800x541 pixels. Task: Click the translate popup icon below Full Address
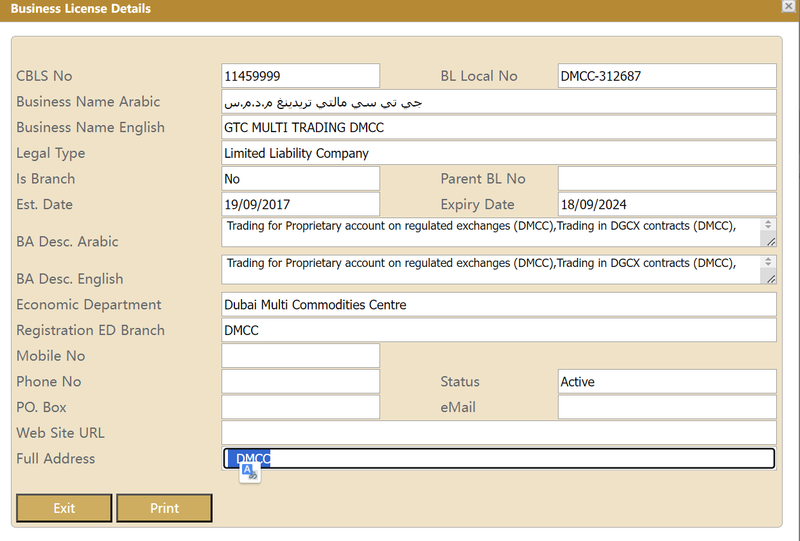coord(250,472)
